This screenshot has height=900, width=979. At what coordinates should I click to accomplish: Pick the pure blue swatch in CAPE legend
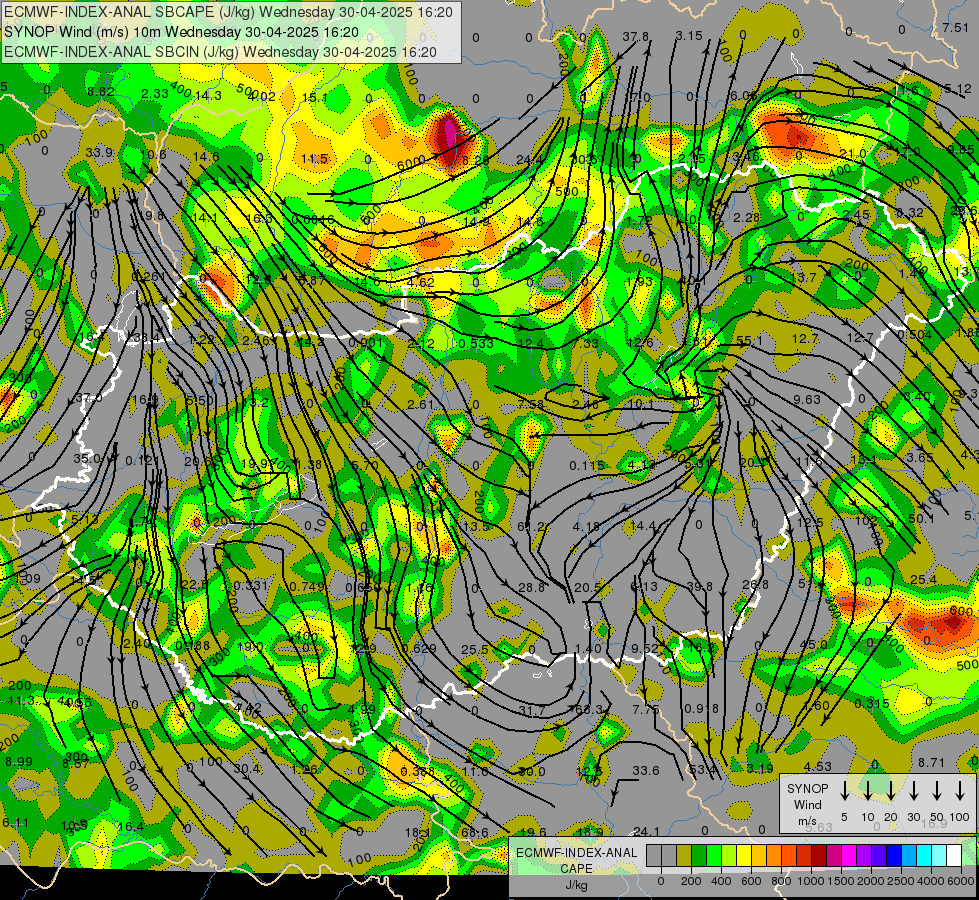(x=893, y=855)
